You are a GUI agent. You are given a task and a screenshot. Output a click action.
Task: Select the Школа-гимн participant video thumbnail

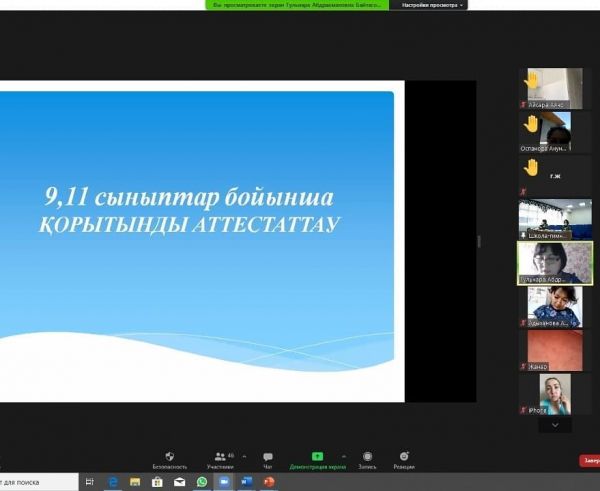(549, 219)
